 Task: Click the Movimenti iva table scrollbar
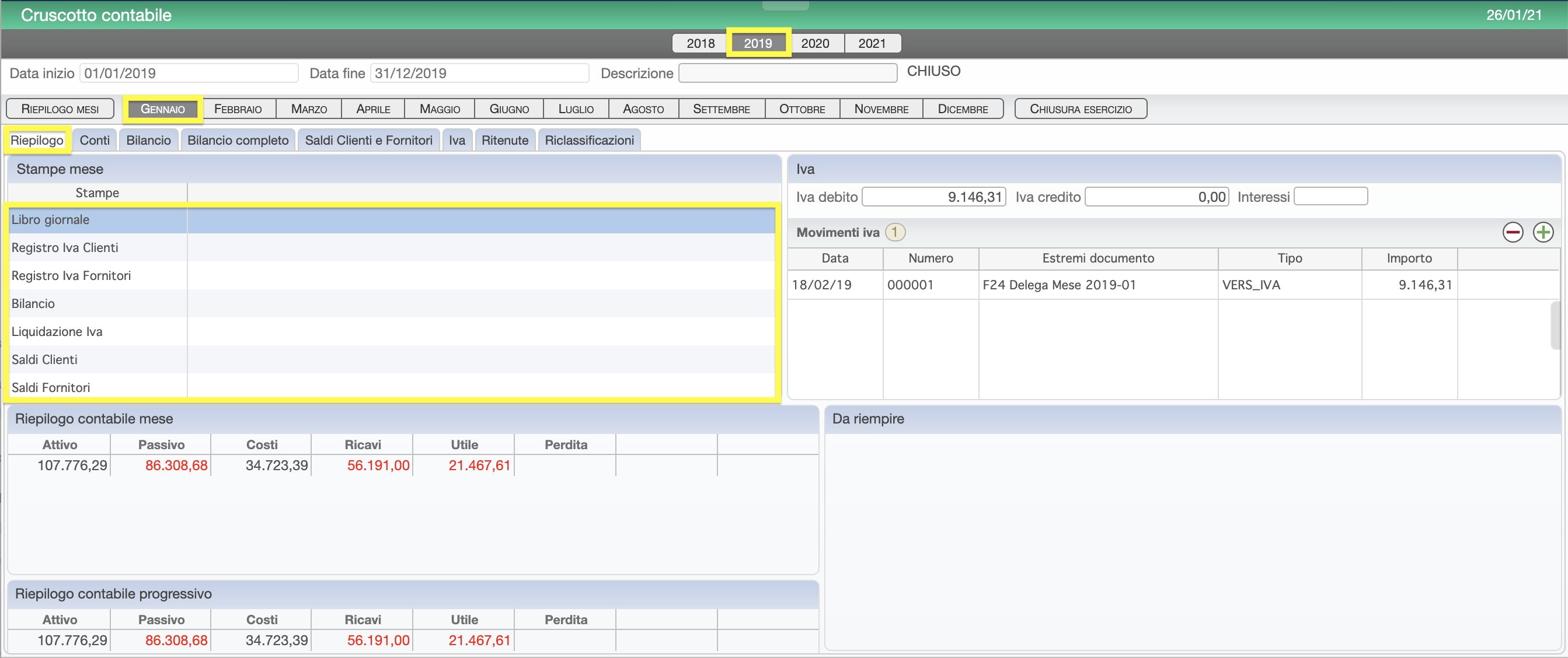(1555, 325)
